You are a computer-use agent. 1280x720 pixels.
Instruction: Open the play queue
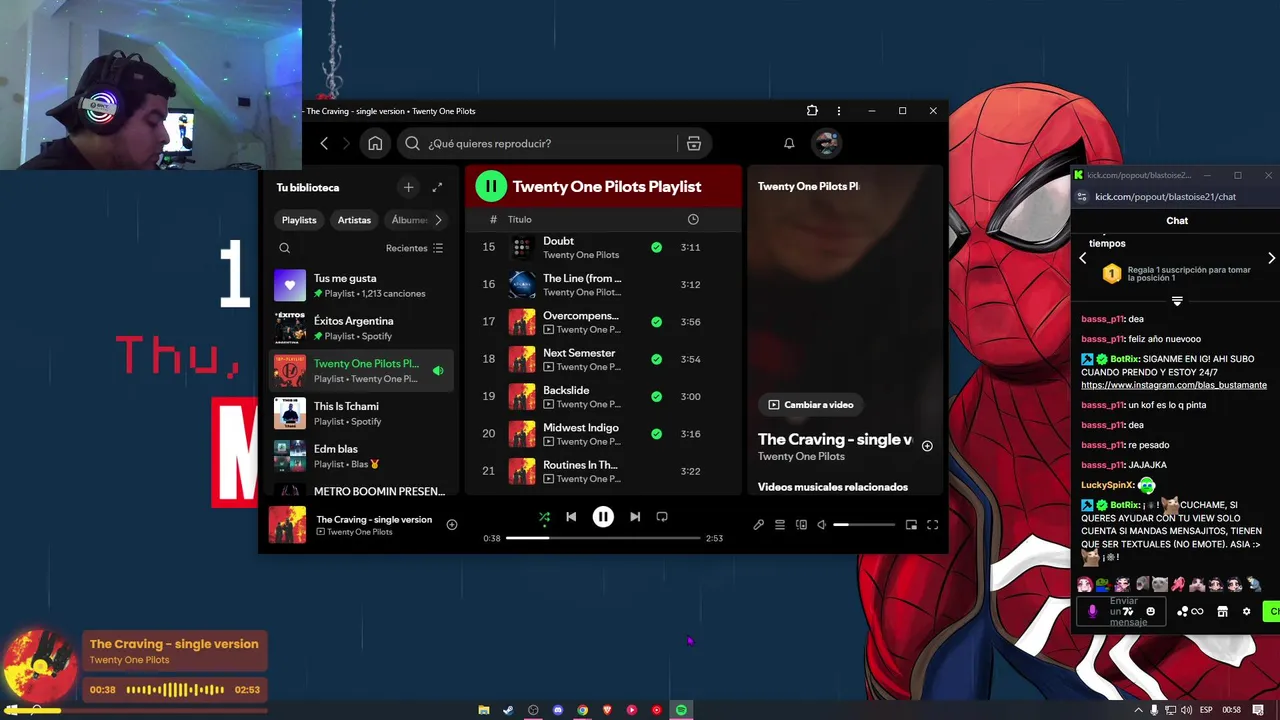click(x=780, y=525)
